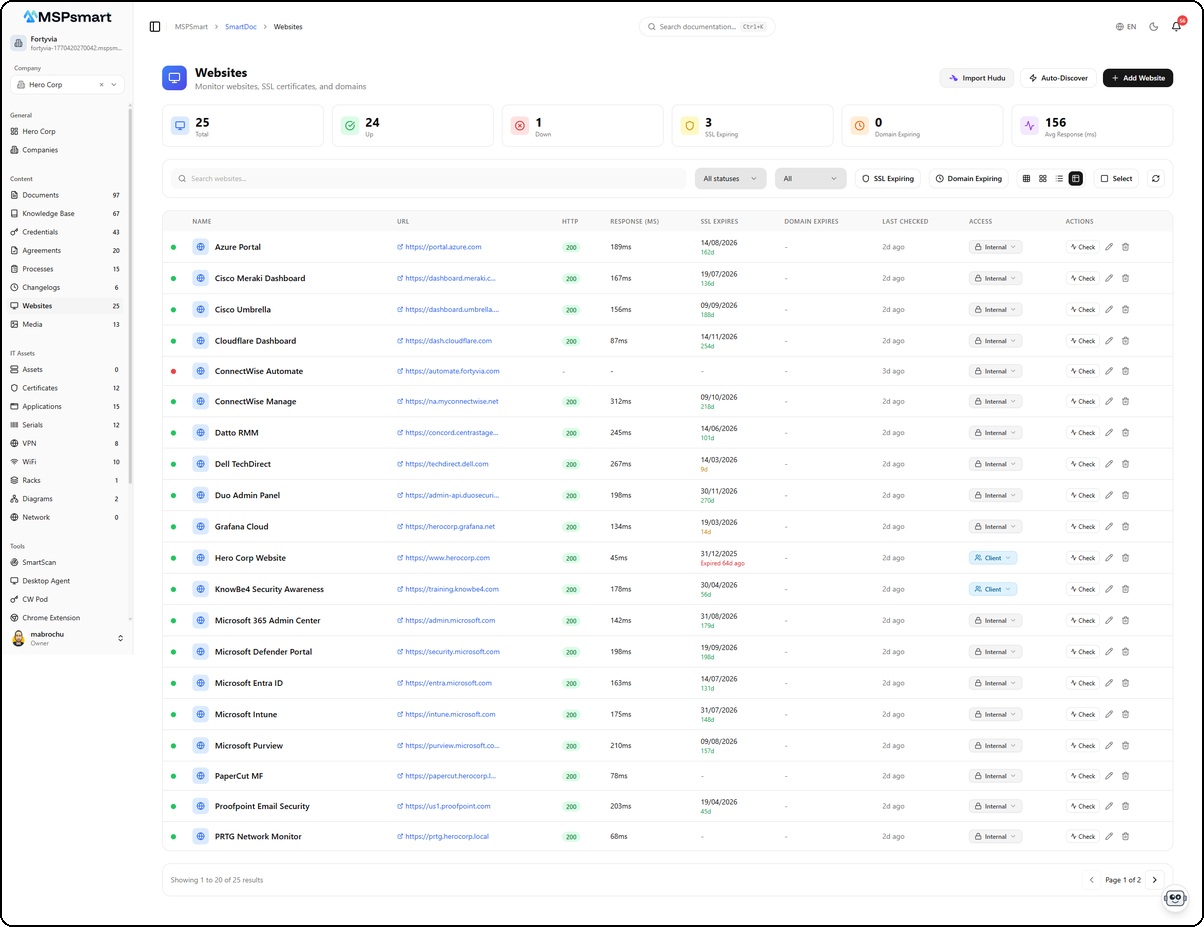Image resolution: width=1204 pixels, height=927 pixels.
Task: Activate Select mode for the table
Action: (x=1116, y=178)
